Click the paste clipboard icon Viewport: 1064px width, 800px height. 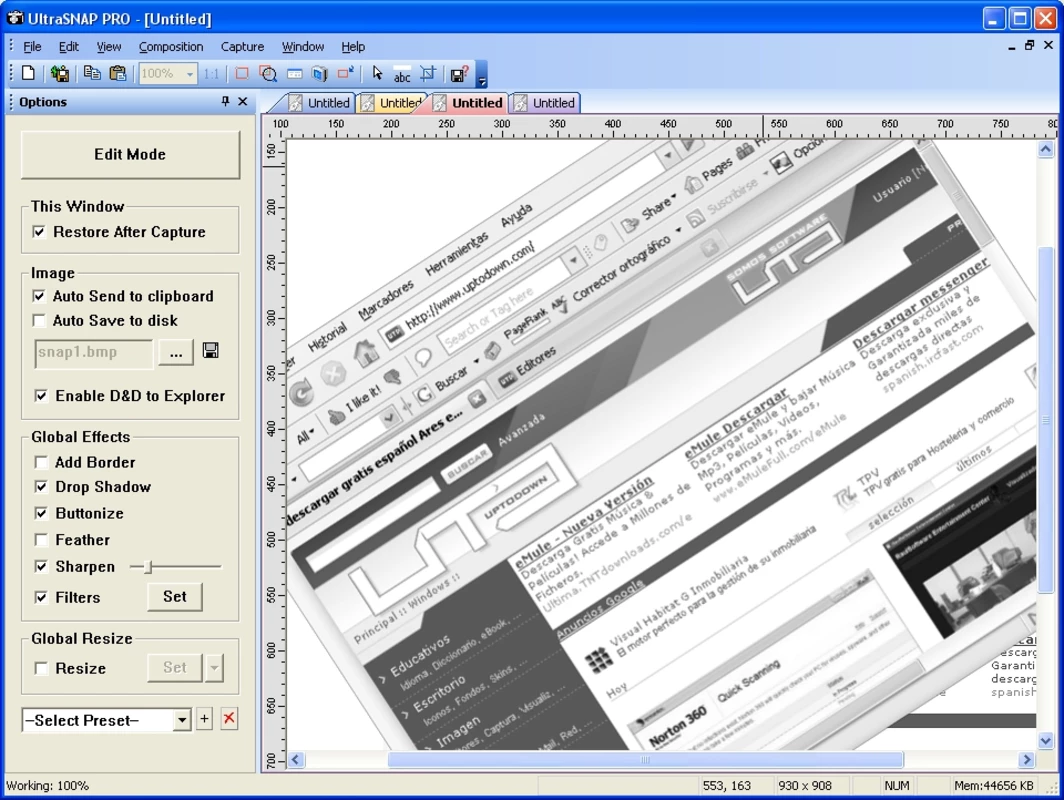click(x=117, y=73)
